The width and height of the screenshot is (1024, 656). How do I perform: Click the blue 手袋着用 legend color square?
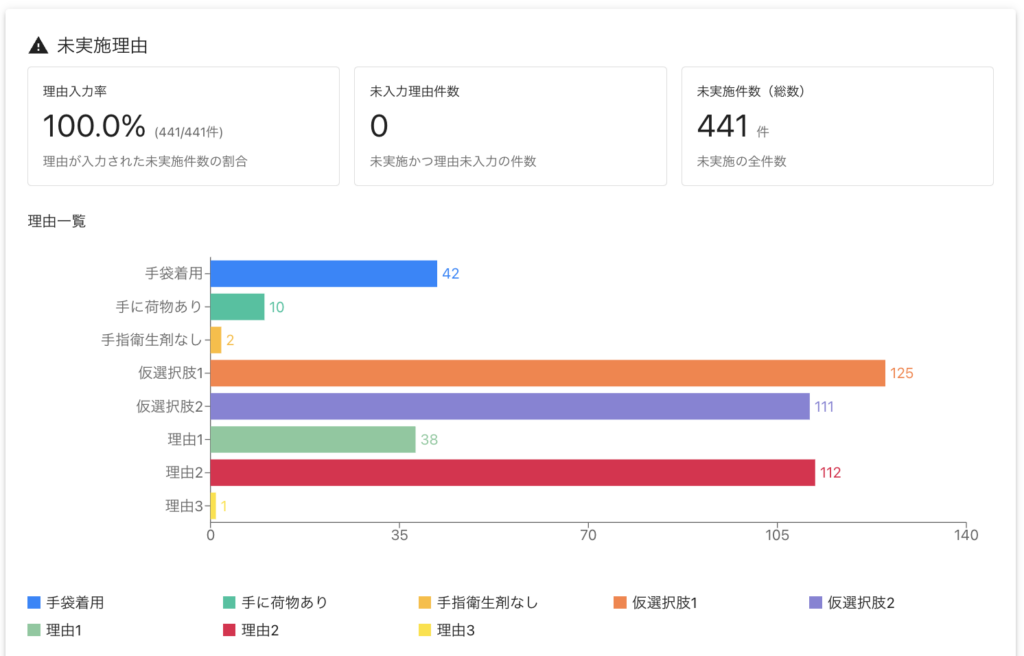click(34, 603)
